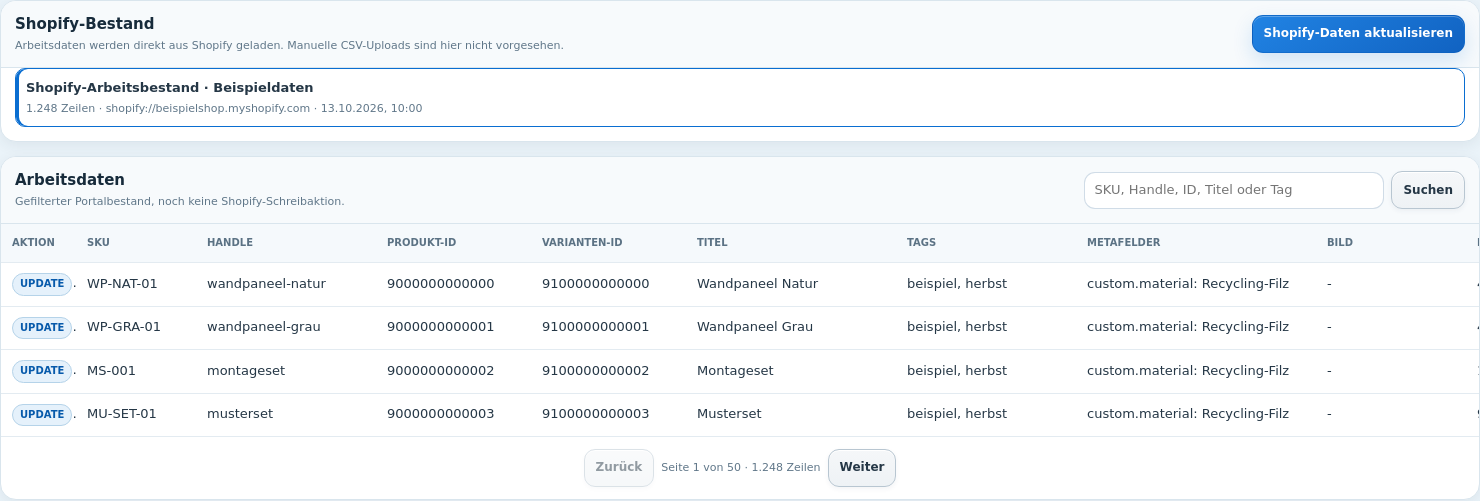Select product ID 9000000000001

(x=441, y=327)
